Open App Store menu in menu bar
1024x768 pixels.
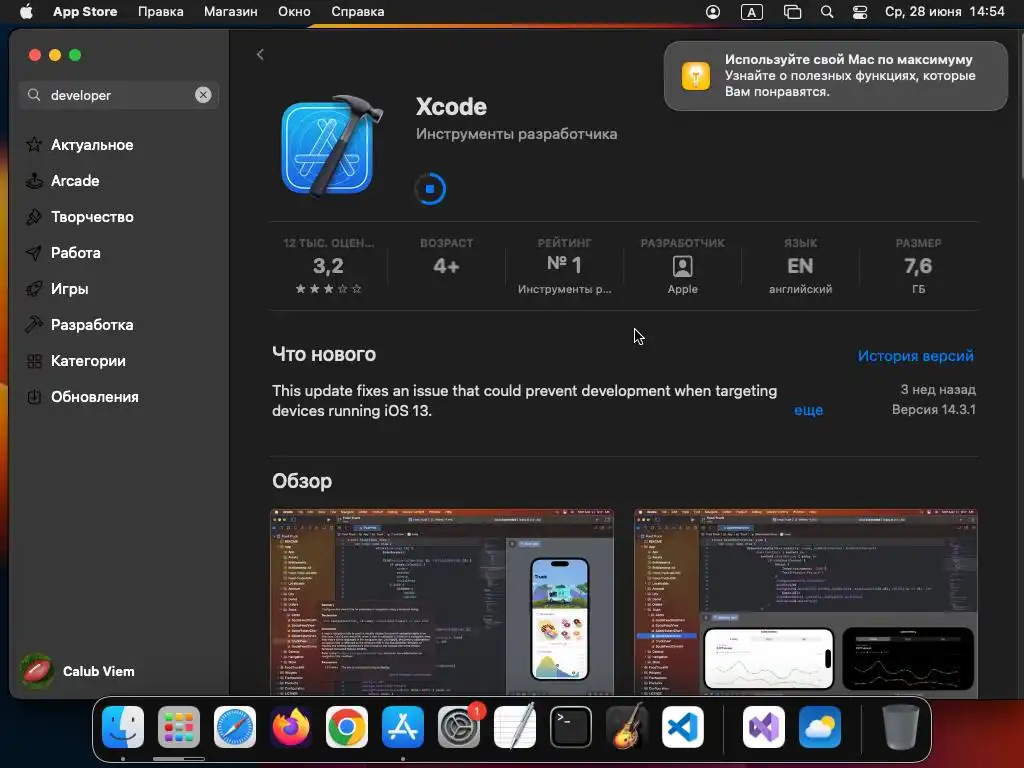pos(85,12)
